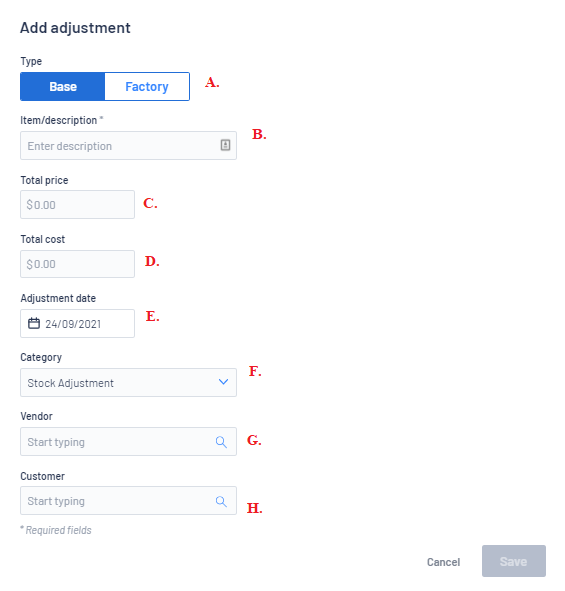Image resolution: width=565 pixels, height=591 pixels.
Task: Click the Adjustment date label
Action: point(58,298)
